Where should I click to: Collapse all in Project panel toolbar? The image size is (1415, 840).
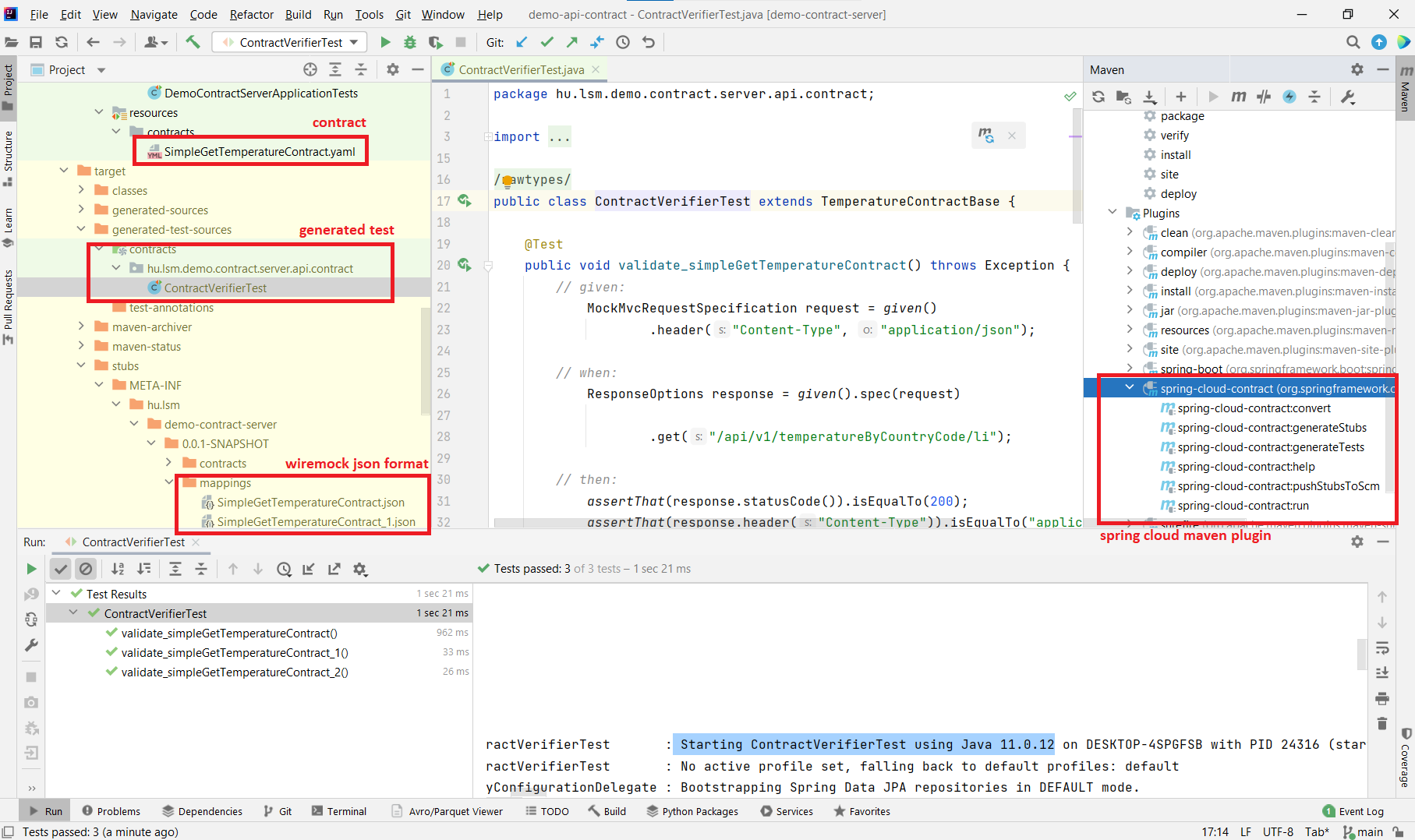tap(361, 69)
